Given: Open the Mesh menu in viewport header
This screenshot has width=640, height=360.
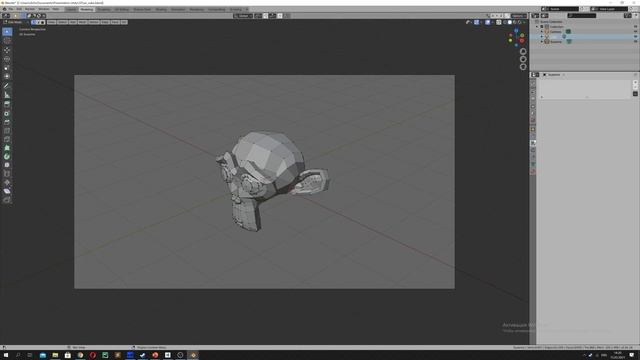Looking at the screenshot, I should (82, 22).
